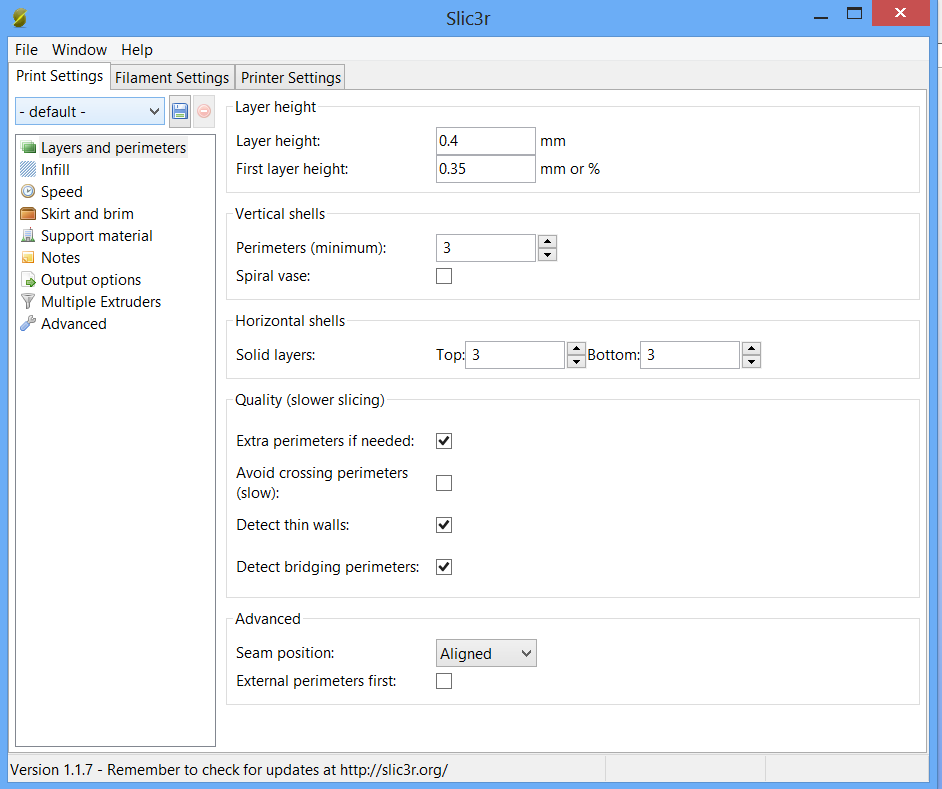This screenshot has width=942, height=789.
Task: Select the Infill settings icon in sidebar
Action: tap(28, 170)
